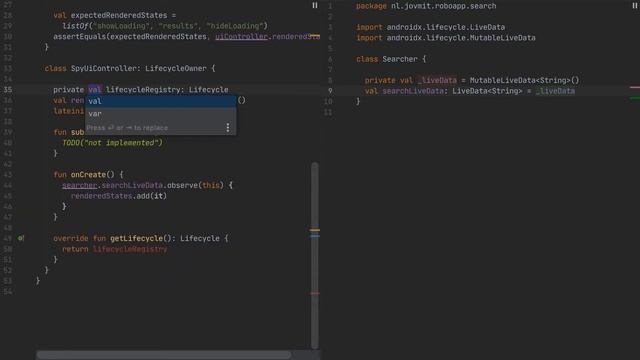Click 'androidx.lifecycle.MutableLiveData' import
The height and width of the screenshot is (360, 640).
click(461, 38)
